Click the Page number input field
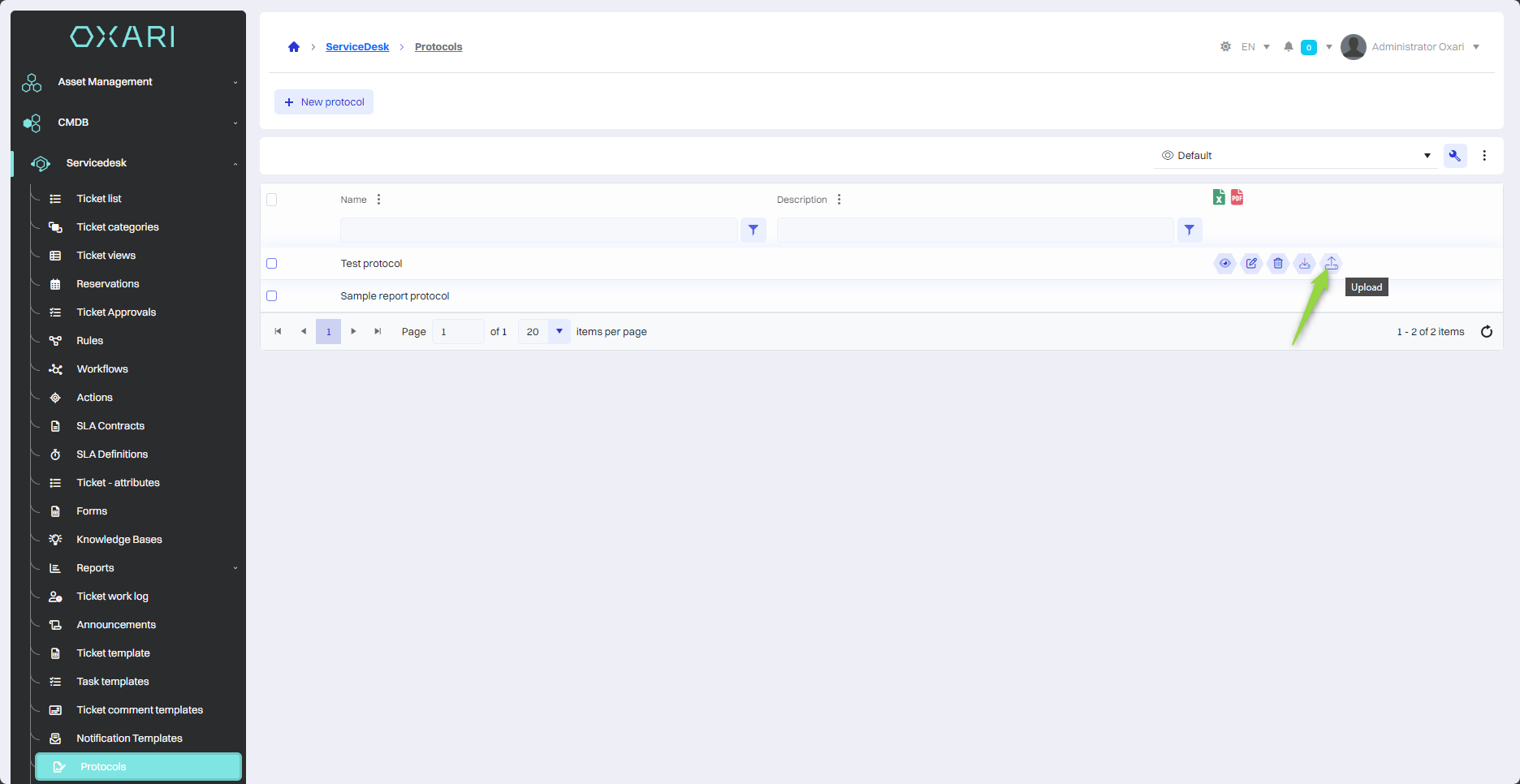The image size is (1520, 784). pos(458,331)
